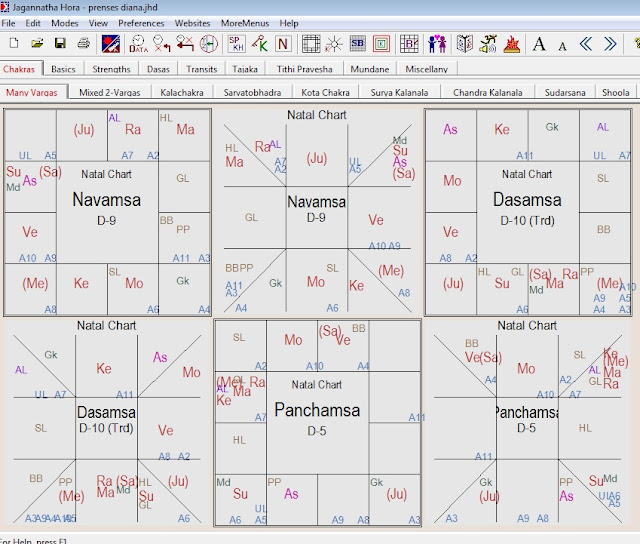This screenshot has height=544, width=640.
Task: Click the Om symbol with speaker icon
Action: [488, 44]
